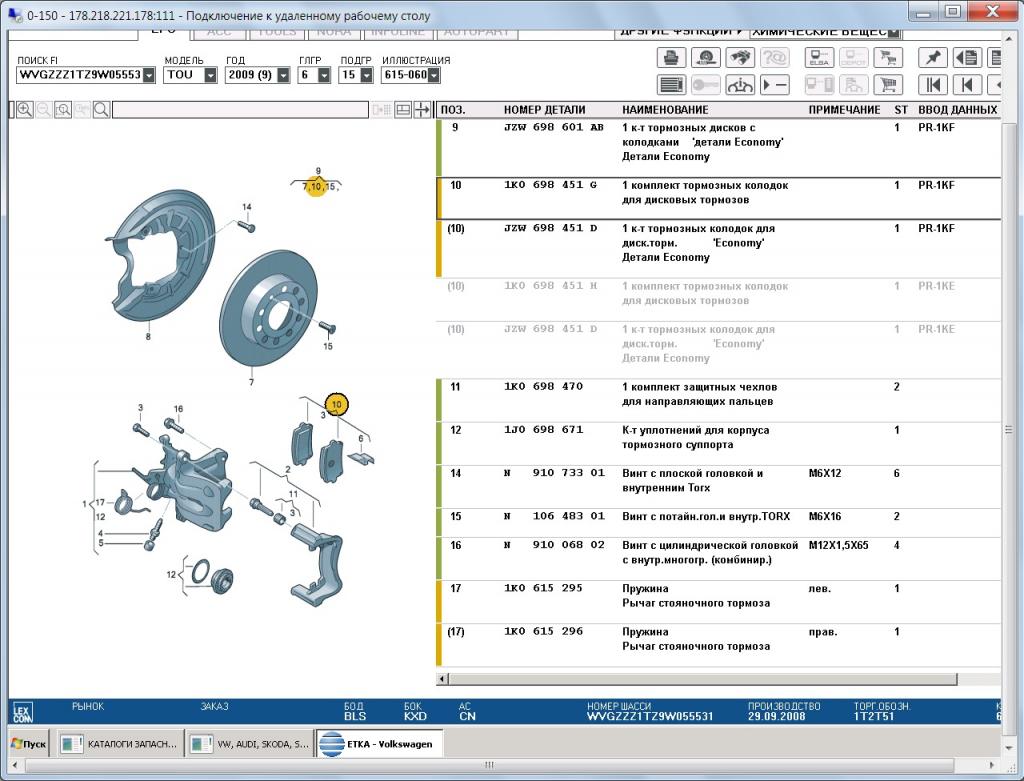Click the information "i" icon in toolbar
Image resolution: width=1024 pixels, height=781 pixels.
pyautogui.click(x=740, y=85)
